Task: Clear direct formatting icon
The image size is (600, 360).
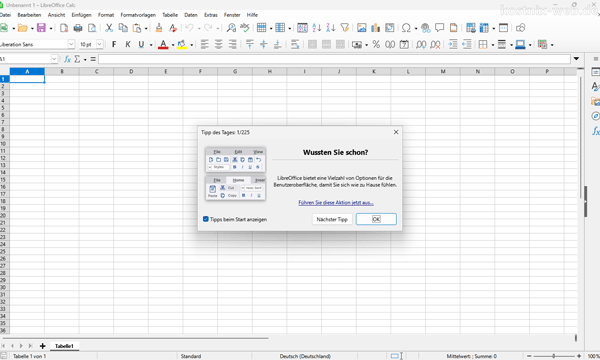Action: tap(173, 28)
